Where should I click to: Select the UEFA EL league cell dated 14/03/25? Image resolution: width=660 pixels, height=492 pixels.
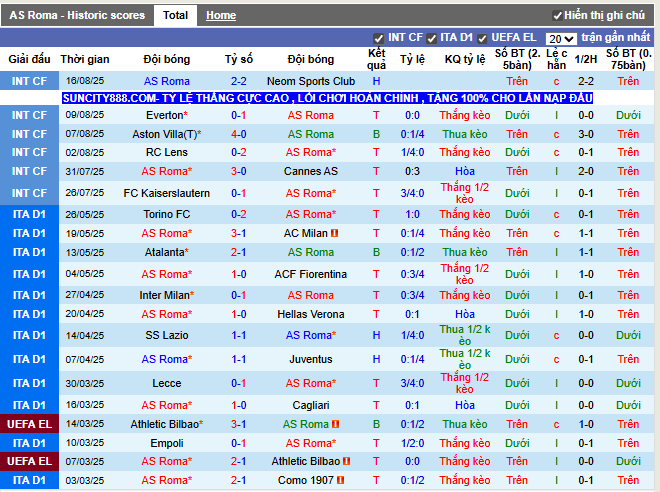[x=29, y=424]
